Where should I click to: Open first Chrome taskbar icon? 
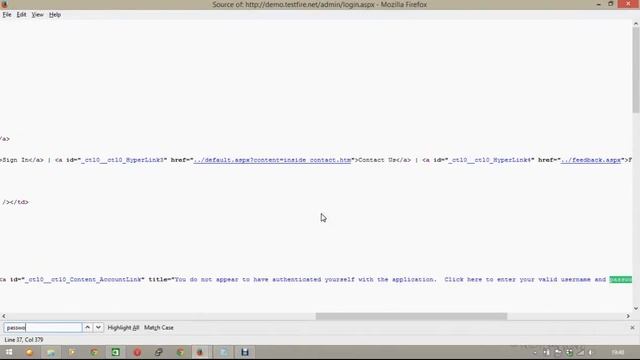[94, 352]
